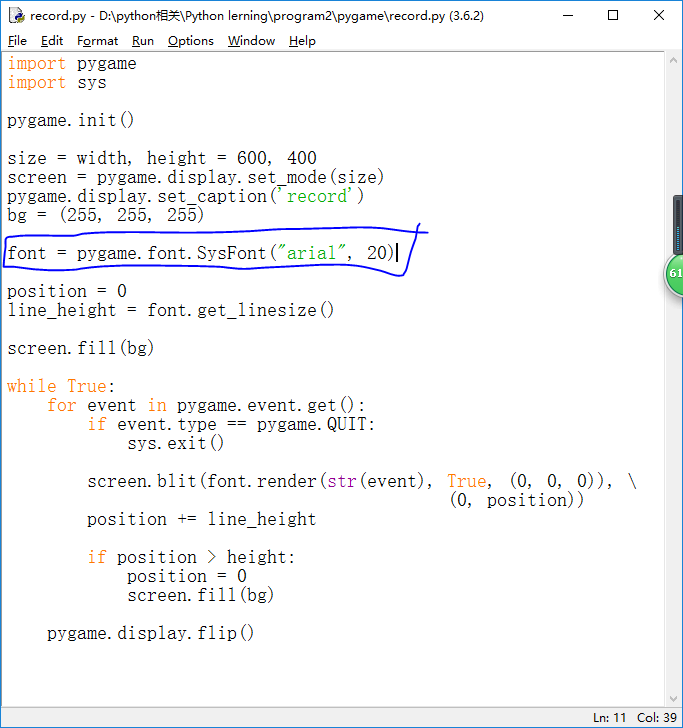Screen dimensions: 683x728
Task: Click the scrollbar down arrow
Action: (x=674, y=698)
